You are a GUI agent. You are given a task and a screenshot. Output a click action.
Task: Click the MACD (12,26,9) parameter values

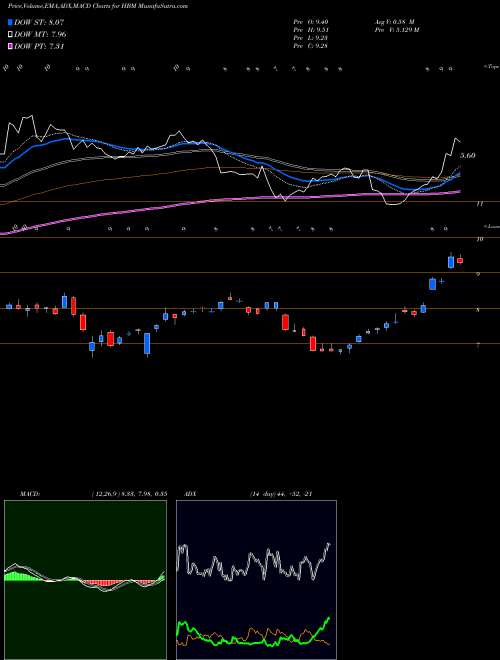point(129,494)
